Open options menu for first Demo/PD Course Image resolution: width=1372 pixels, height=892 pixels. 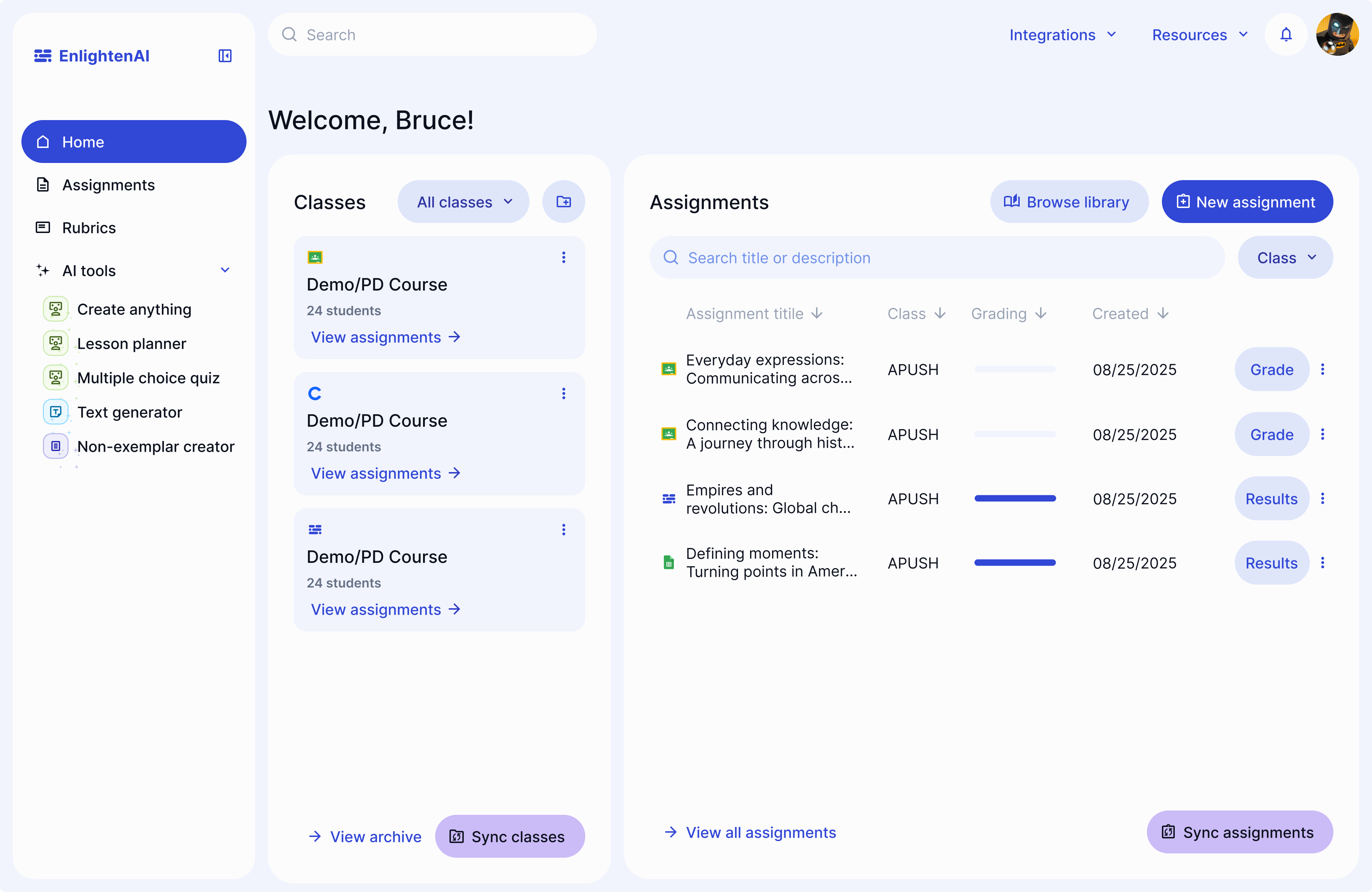(563, 257)
